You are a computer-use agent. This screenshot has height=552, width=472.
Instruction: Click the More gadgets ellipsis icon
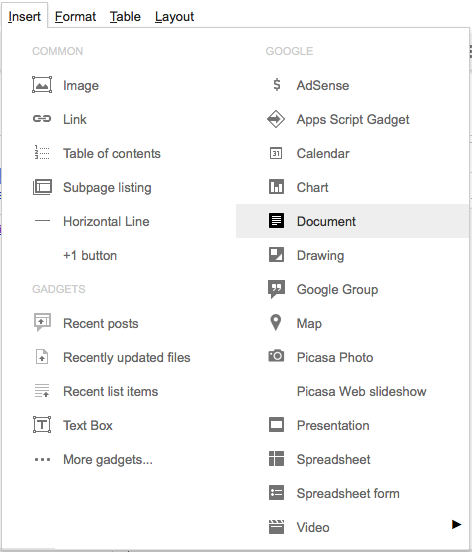(x=42, y=459)
